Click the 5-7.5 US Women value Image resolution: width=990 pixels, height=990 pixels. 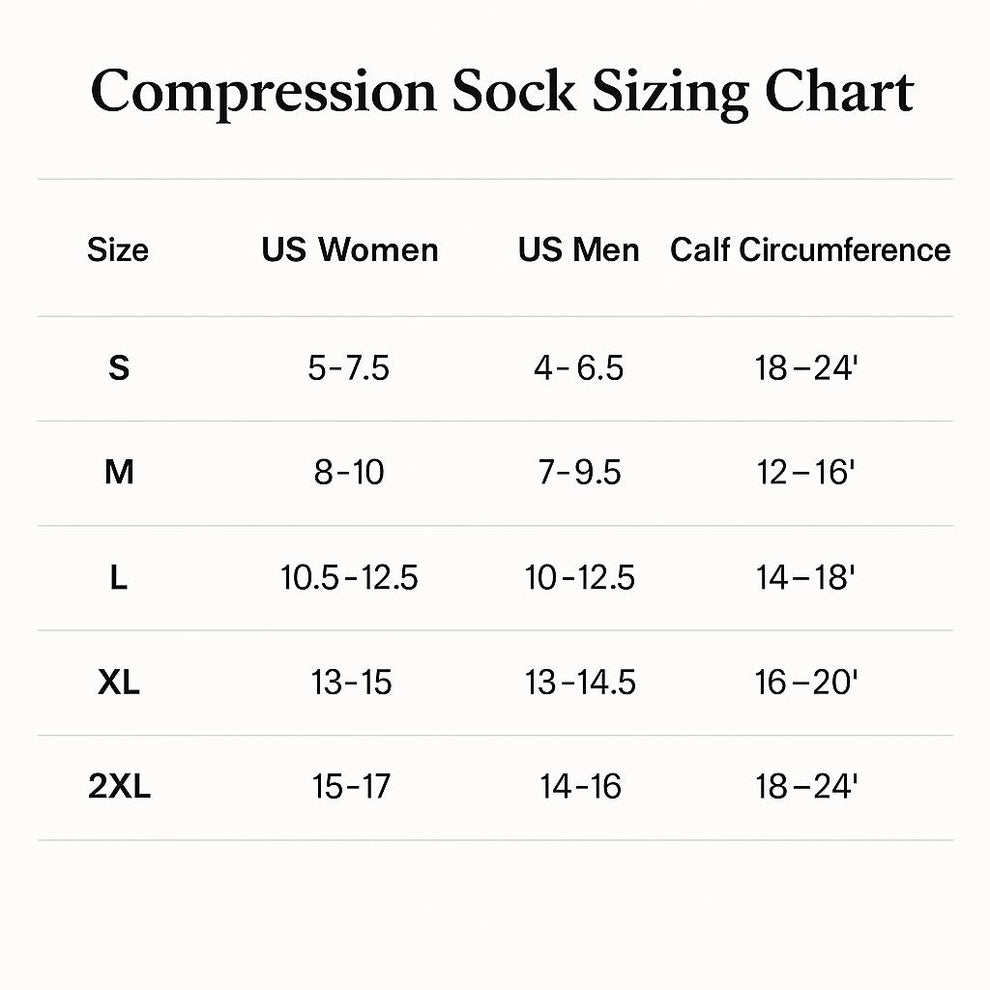tap(349, 369)
